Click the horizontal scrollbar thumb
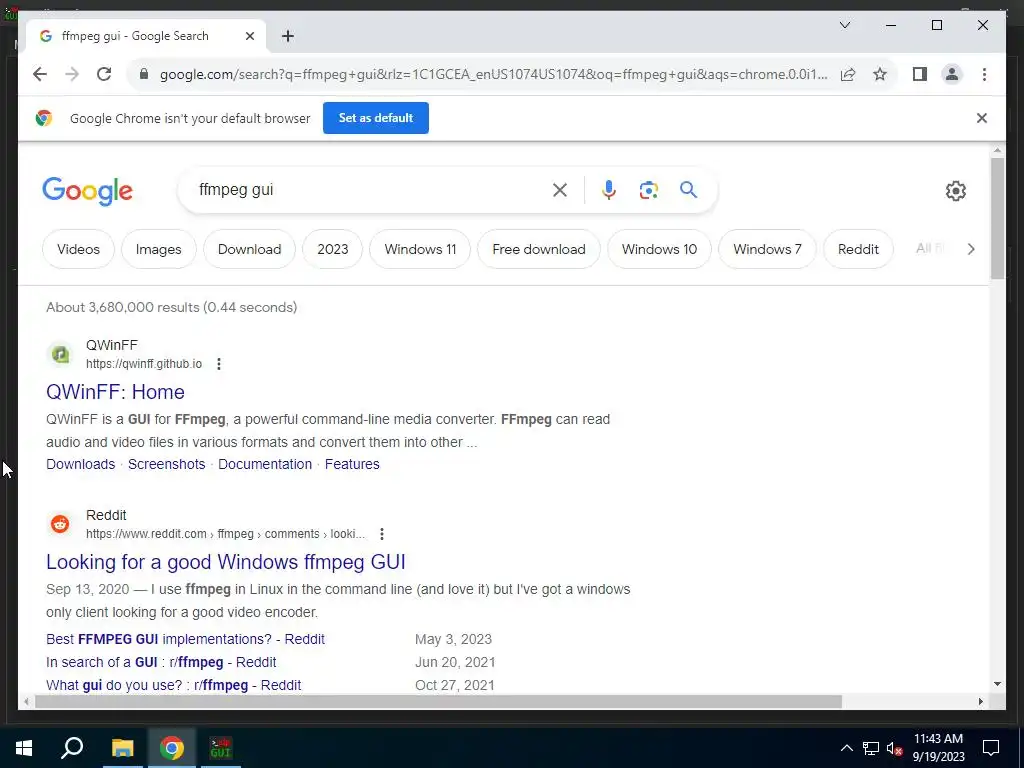1024x768 pixels. click(438, 702)
